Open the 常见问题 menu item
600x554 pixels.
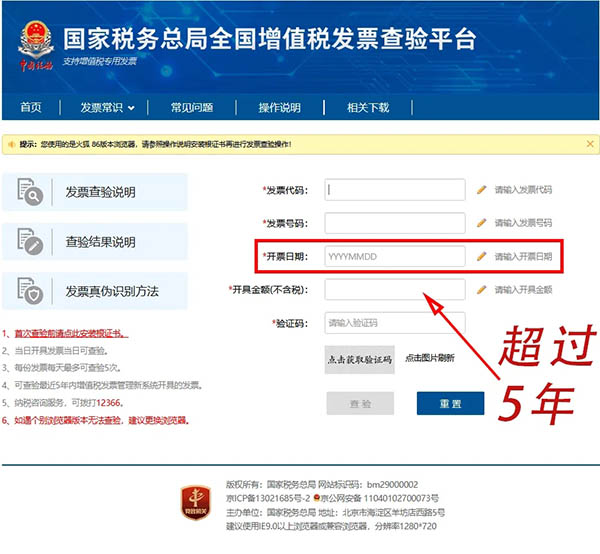click(192, 108)
